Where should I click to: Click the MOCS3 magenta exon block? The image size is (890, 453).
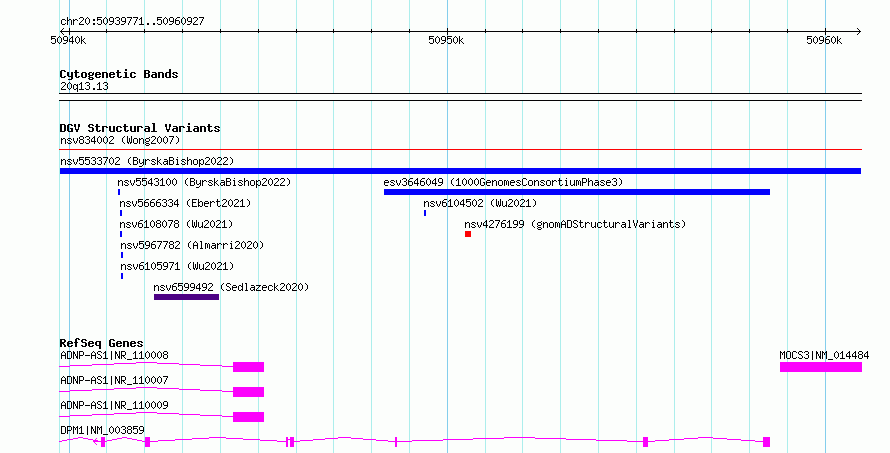click(821, 367)
